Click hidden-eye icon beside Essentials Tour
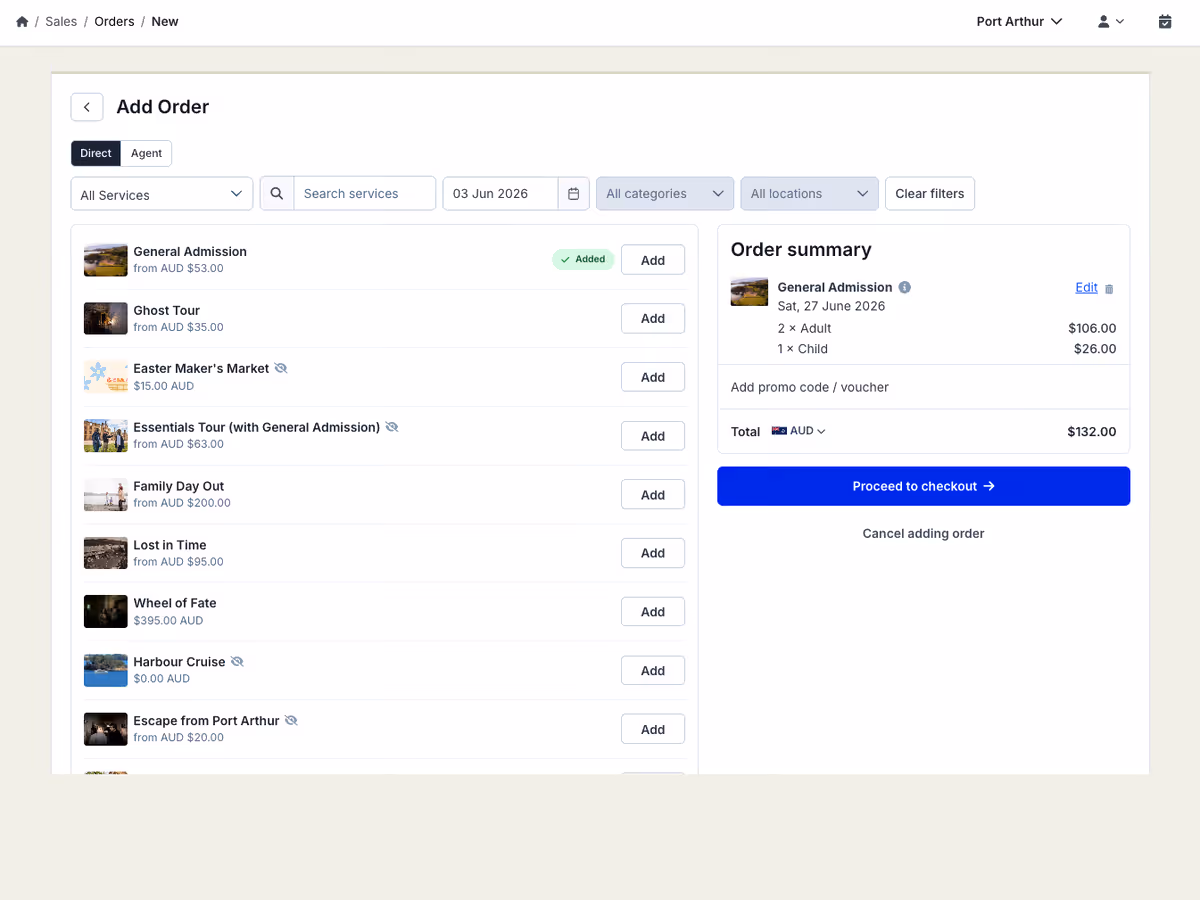 [x=392, y=427]
